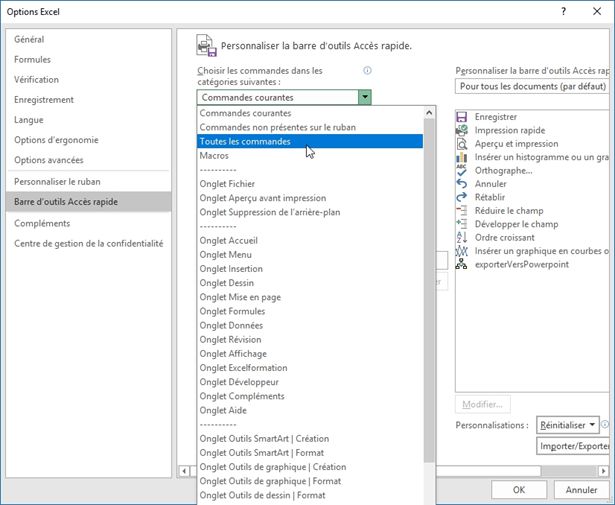Go to Enregistrement options category
Image resolution: width=615 pixels, height=505 pixels.
(x=89, y=100)
